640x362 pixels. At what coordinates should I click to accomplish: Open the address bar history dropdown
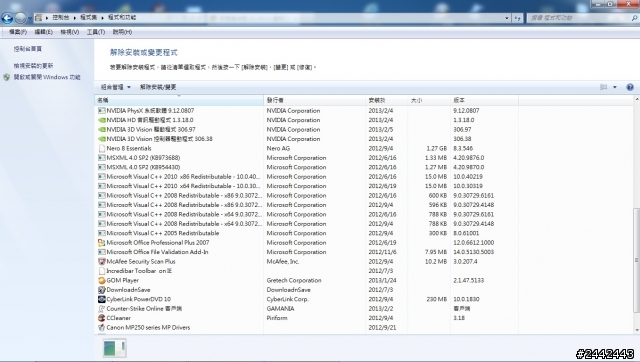click(507, 18)
